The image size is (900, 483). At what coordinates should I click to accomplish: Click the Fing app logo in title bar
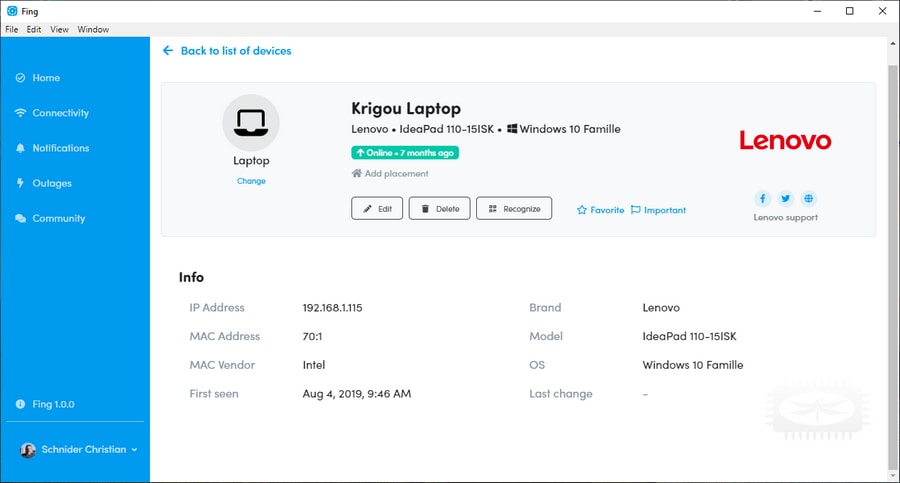point(11,11)
